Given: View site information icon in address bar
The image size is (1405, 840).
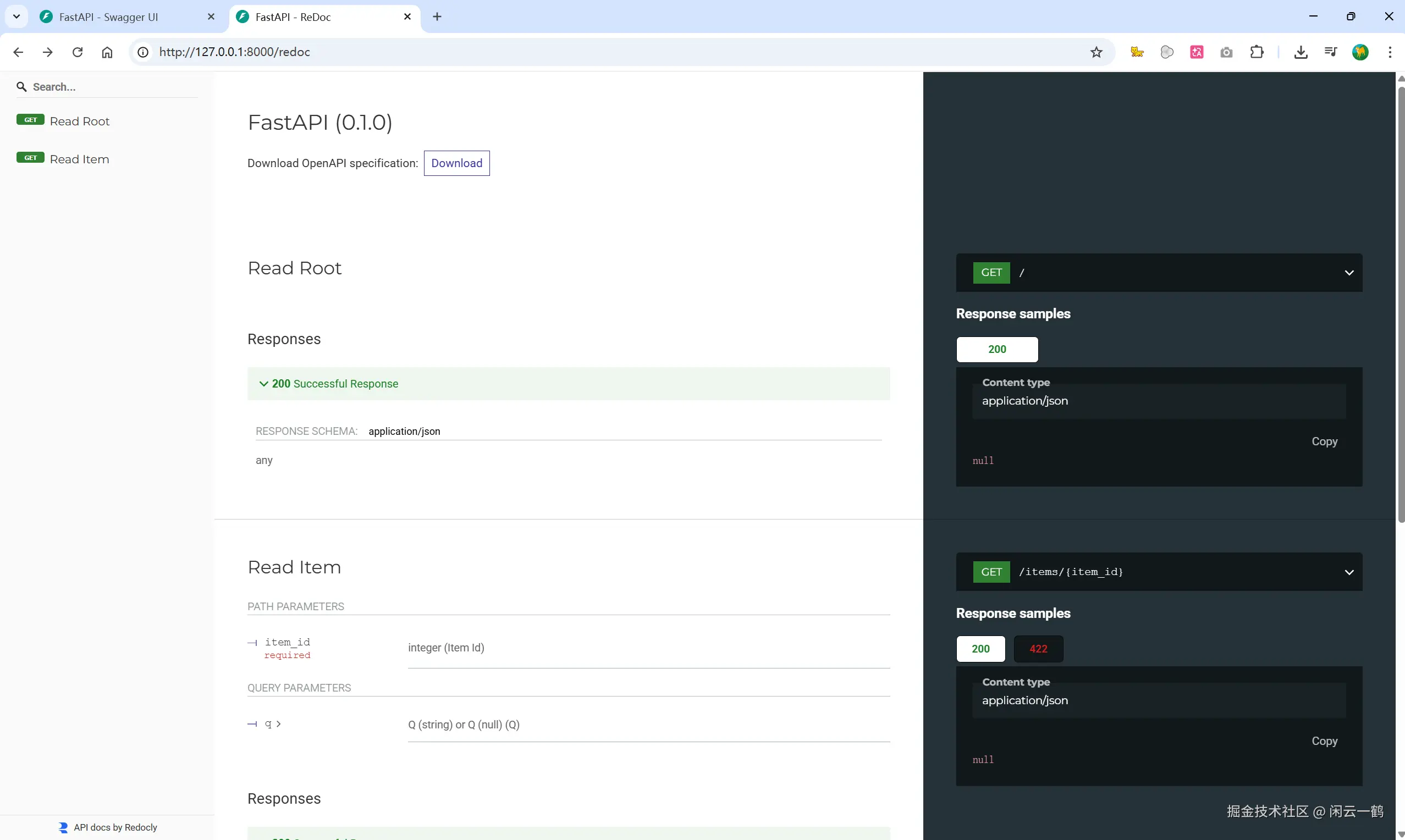Looking at the screenshot, I should pos(143,52).
